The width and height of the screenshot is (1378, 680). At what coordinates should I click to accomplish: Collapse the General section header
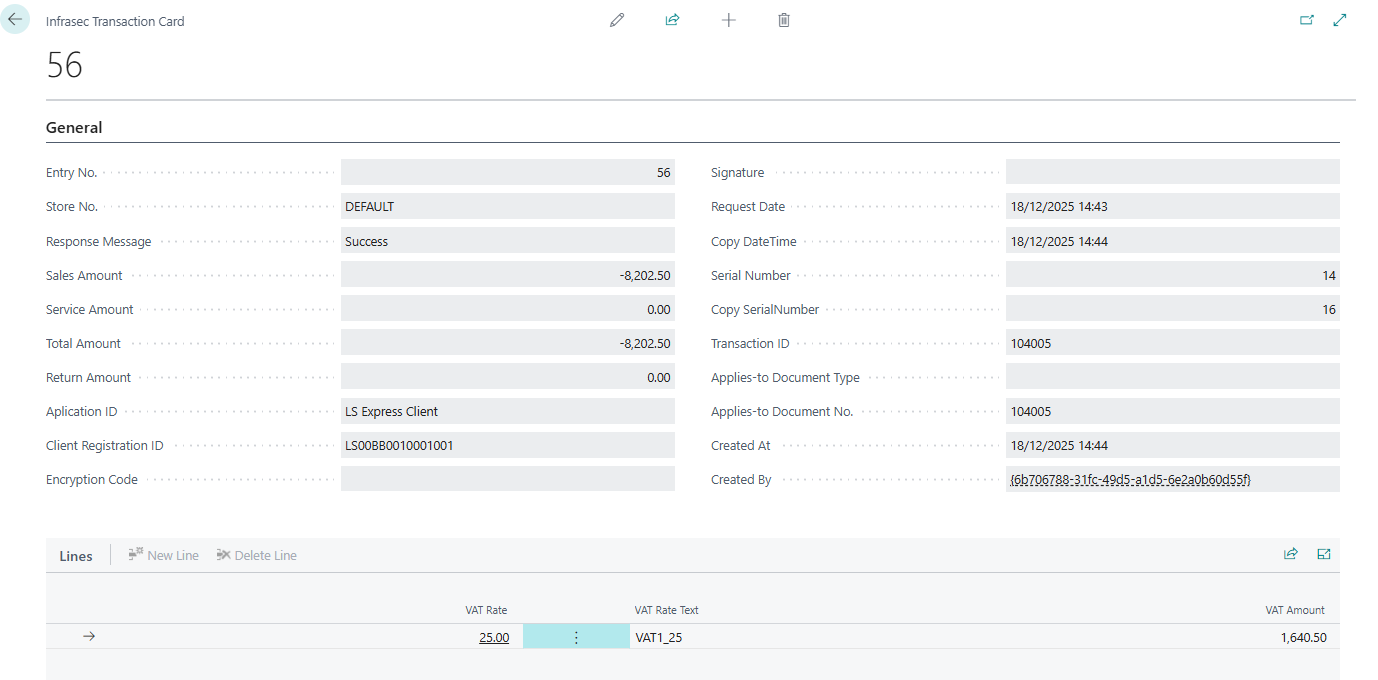(x=74, y=128)
